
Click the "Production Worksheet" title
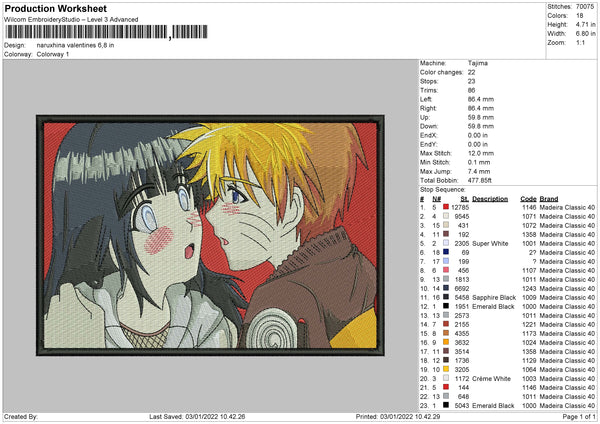55,9
